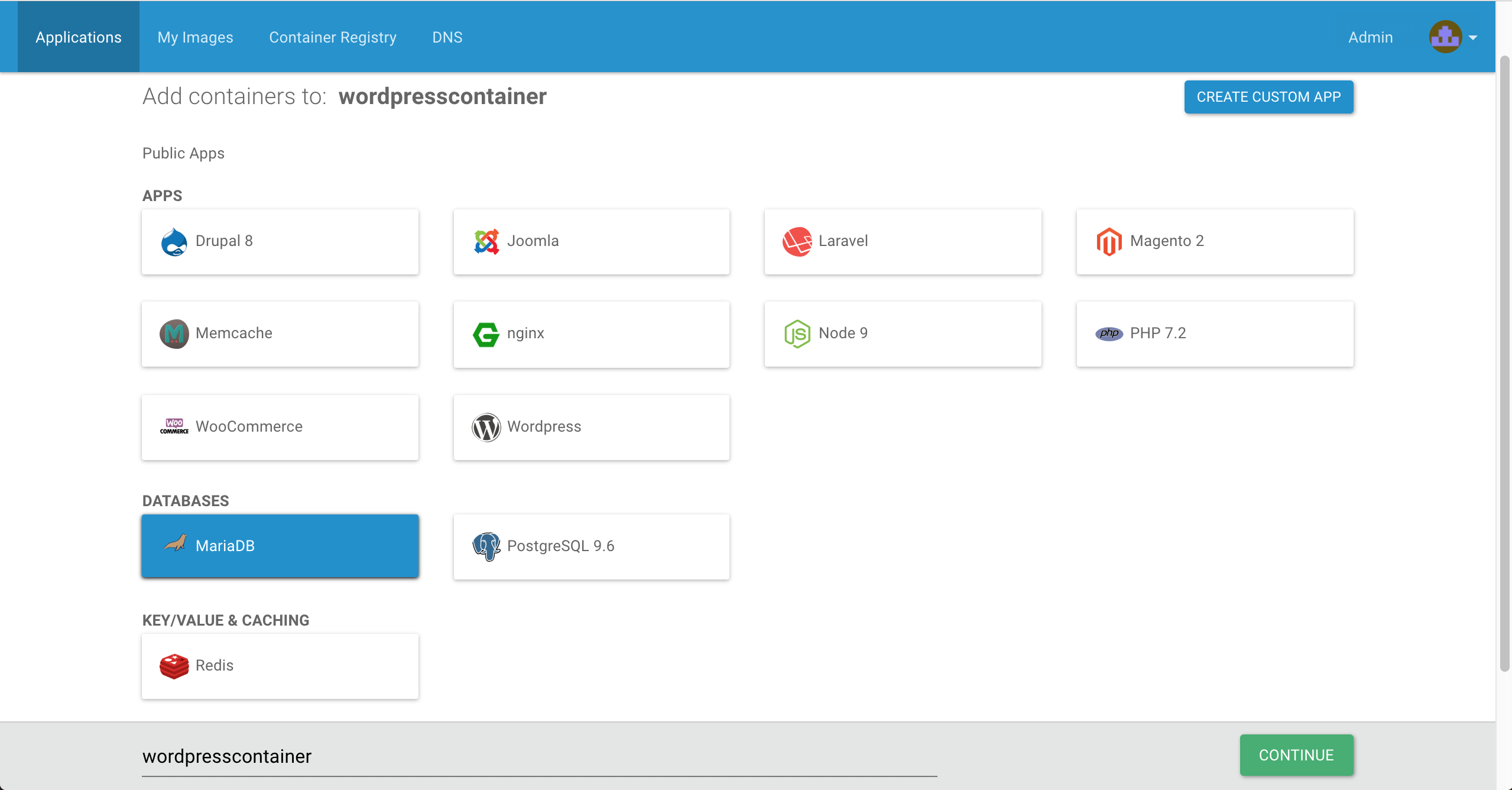This screenshot has width=1512, height=790.
Task: Select the Laravel label
Action: point(843,241)
